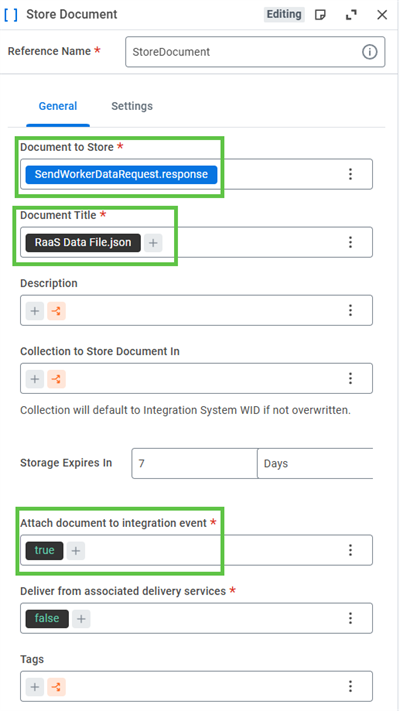Switch to the Settings tab
The width and height of the screenshot is (400, 711).
[132, 106]
